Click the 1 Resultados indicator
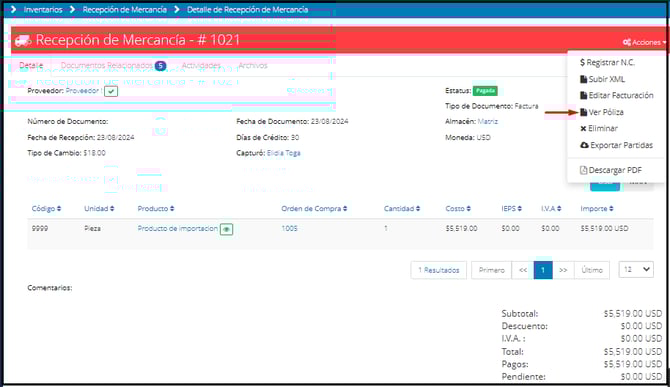Screen dimensions: 670x387 tap(439, 270)
